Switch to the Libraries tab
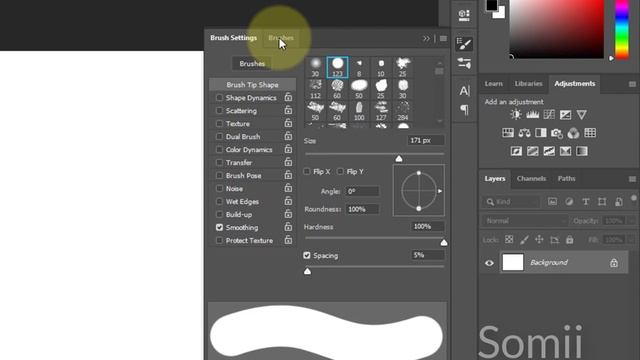The image size is (640, 360). [x=528, y=84]
